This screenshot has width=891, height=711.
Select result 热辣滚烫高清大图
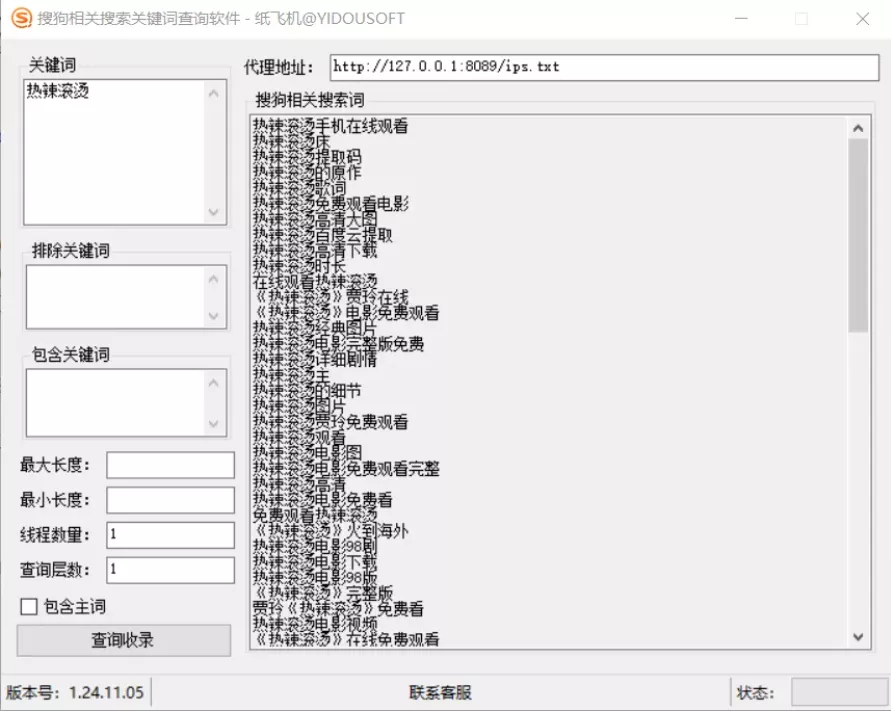315,219
